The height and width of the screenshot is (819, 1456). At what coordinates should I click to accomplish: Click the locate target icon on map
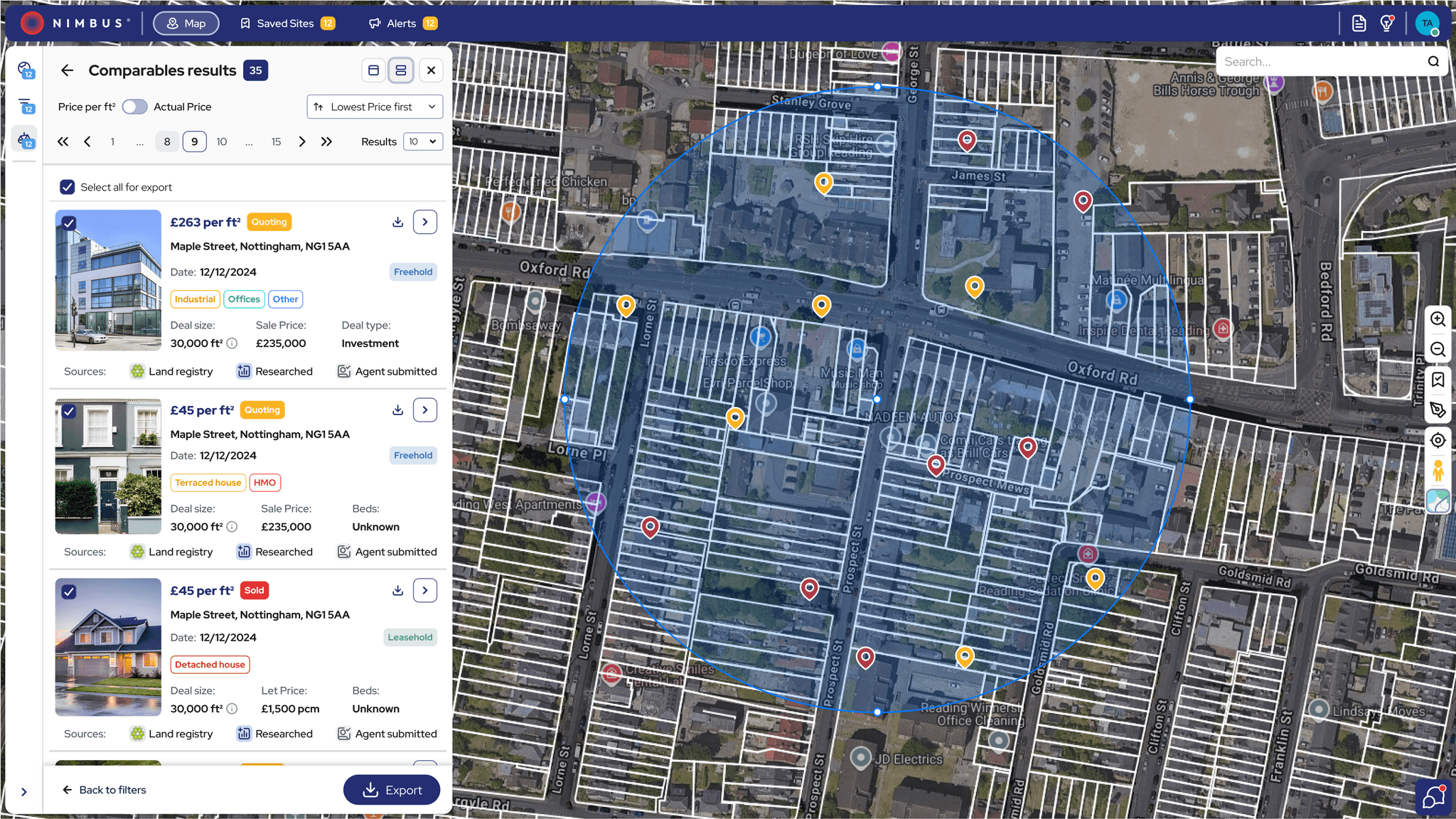click(1438, 440)
